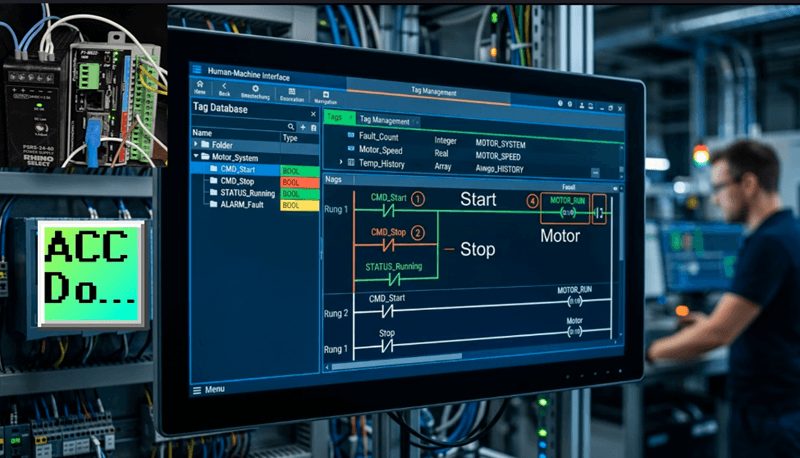Click the ladder editor horizontal scrollbar thumb

pos(397,361)
